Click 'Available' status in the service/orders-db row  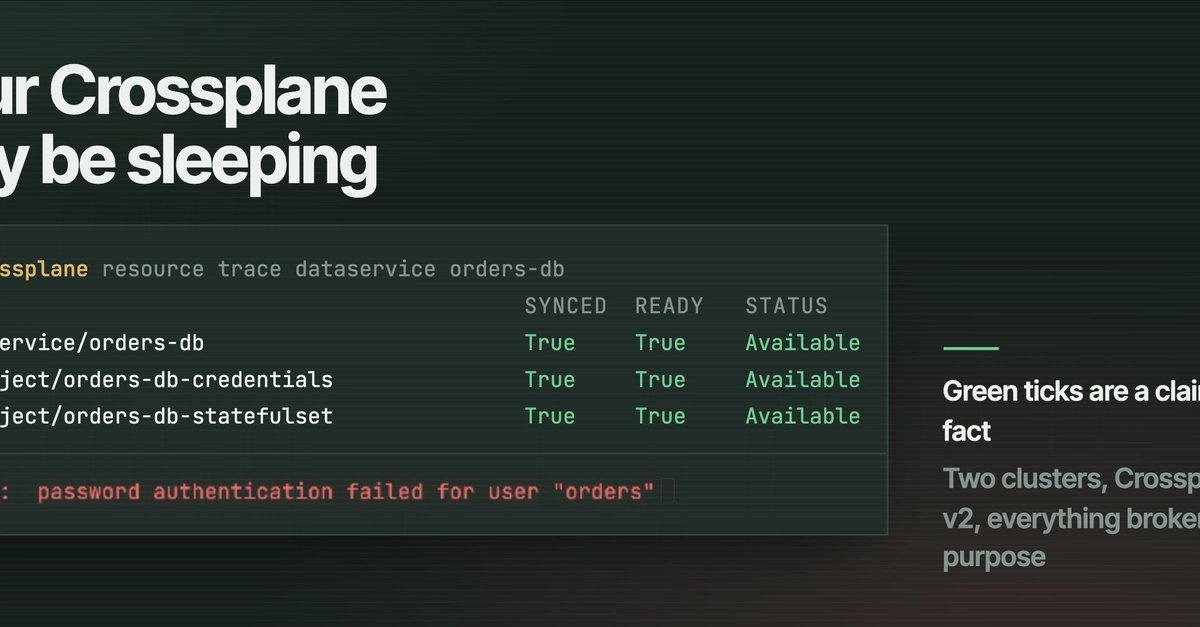point(803,343)
